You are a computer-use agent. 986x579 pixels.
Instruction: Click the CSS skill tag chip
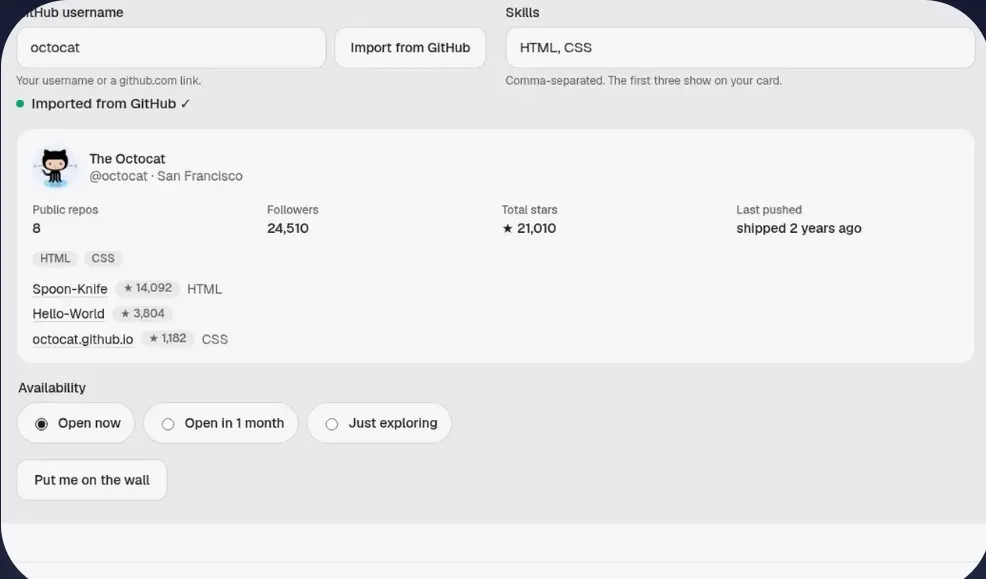pyautogui.click(x=103, y=258)
